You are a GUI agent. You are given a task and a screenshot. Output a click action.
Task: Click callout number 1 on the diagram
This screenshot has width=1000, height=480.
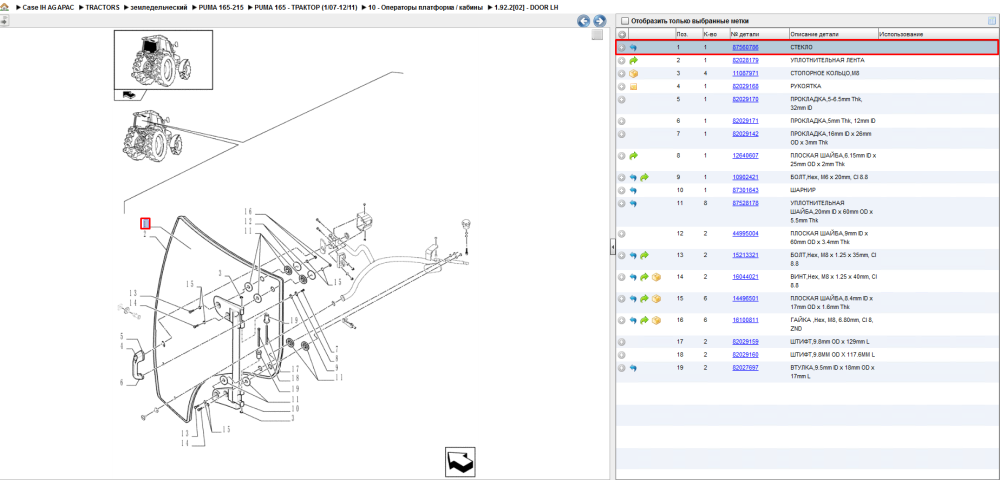click(145, 223)
